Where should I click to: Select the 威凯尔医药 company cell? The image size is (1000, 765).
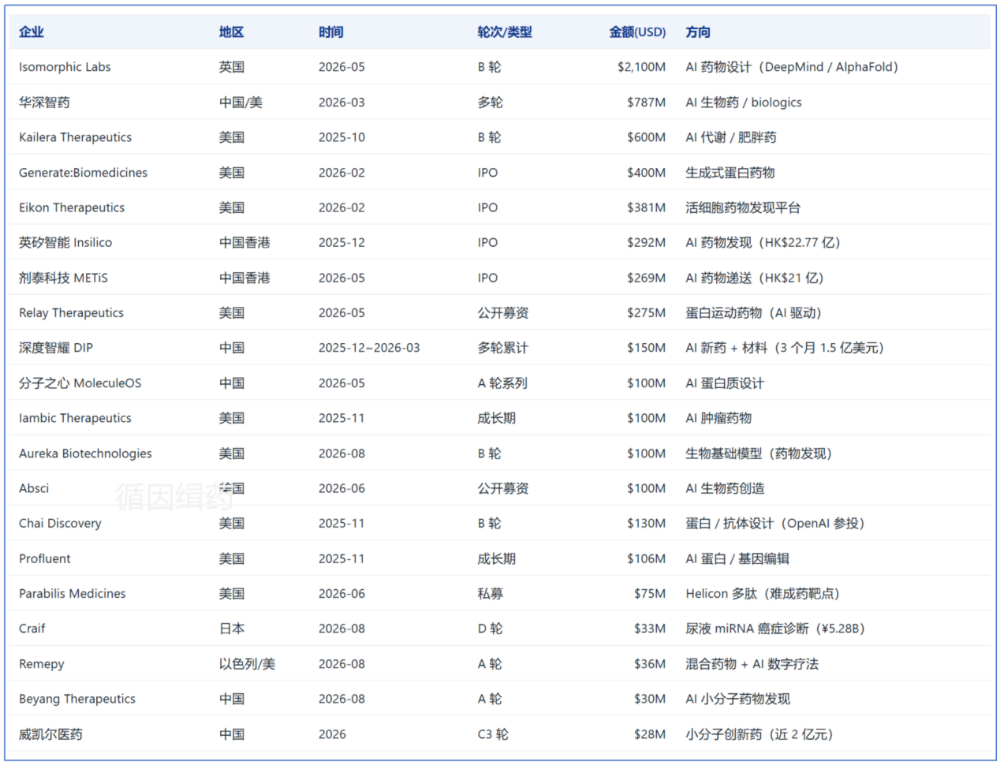[x=50, y=734]
